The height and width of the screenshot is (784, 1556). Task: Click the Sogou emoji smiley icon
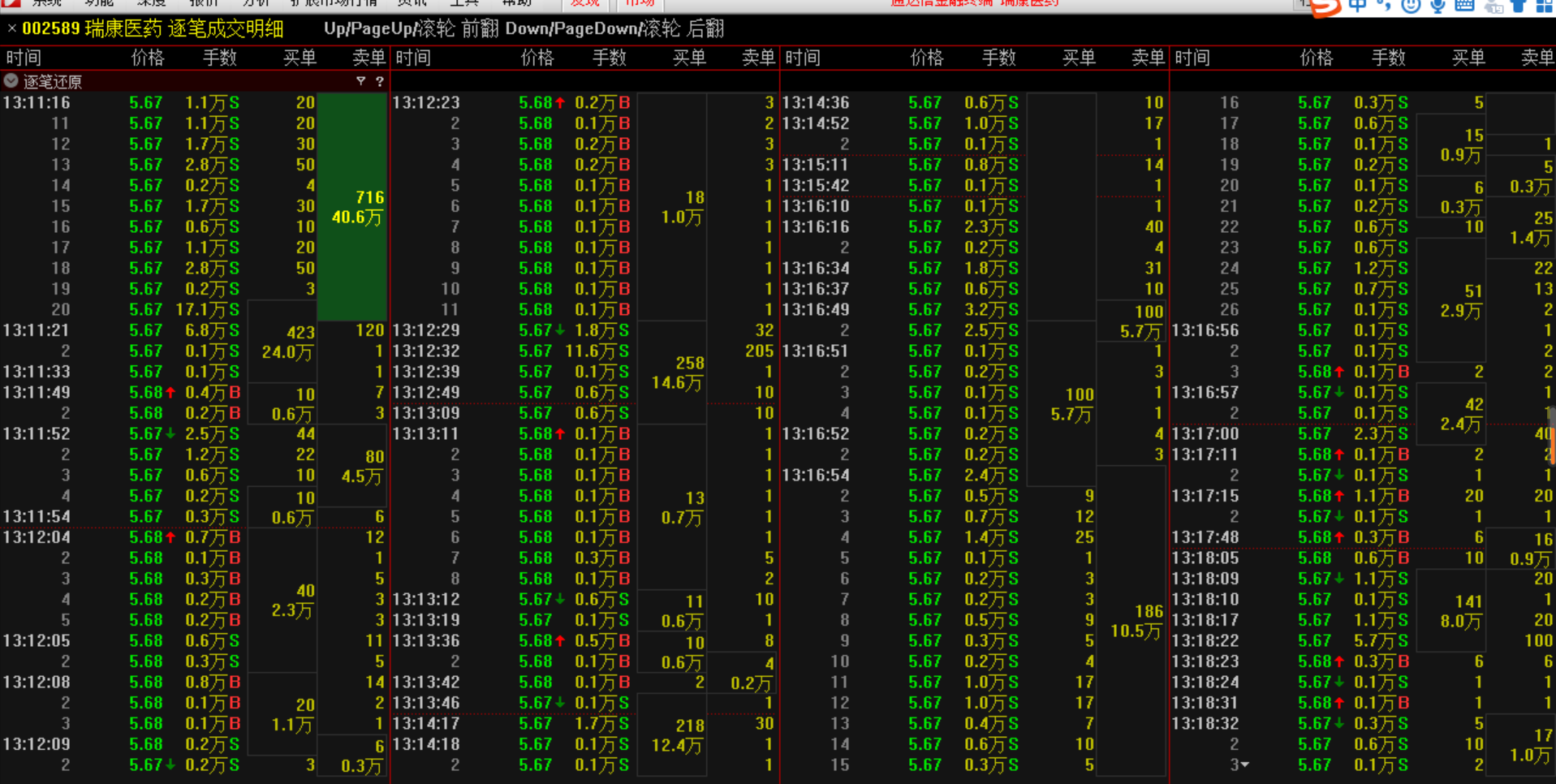click(x=1411, y=6)
